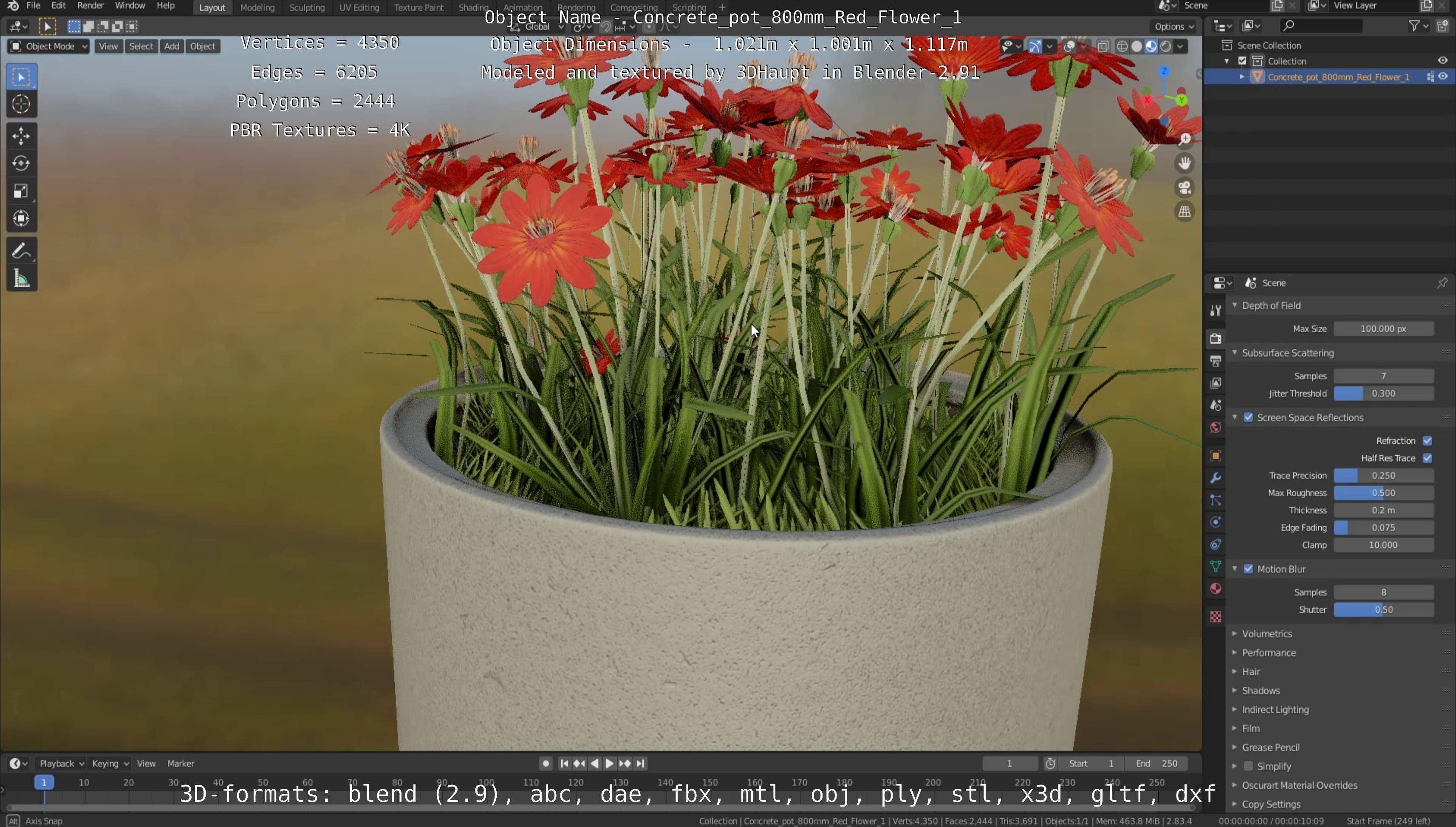Screen dimensions: 1456x827
Task: Select the Measure tool
Action: (x=21, y=278)
